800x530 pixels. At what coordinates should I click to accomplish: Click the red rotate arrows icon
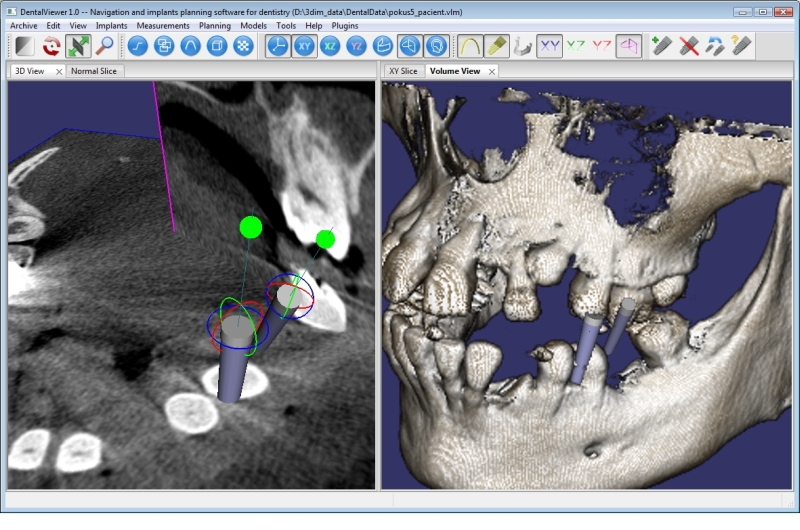pyautogui.click(x=51, y=46)
